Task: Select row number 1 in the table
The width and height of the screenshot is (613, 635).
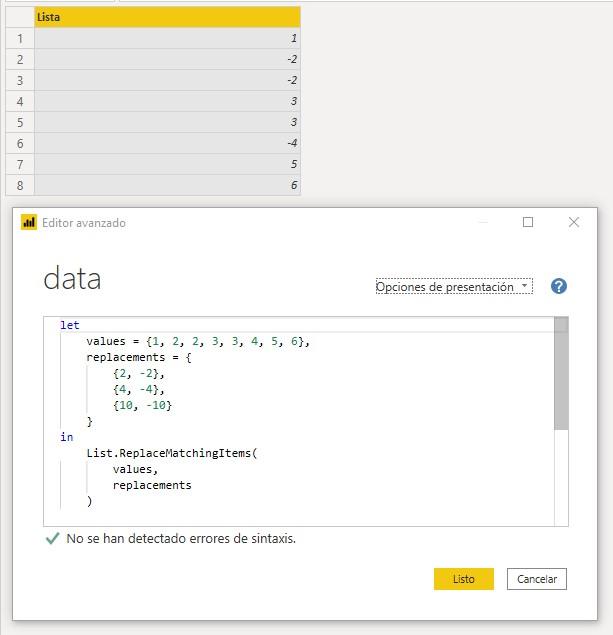Action: pyautogui.click(x=20, y=38)
